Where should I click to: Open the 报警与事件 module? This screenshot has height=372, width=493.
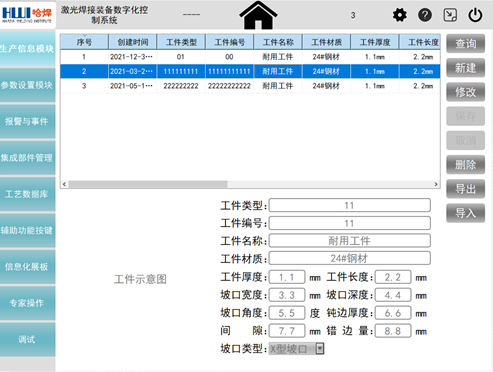pos(27,121)
